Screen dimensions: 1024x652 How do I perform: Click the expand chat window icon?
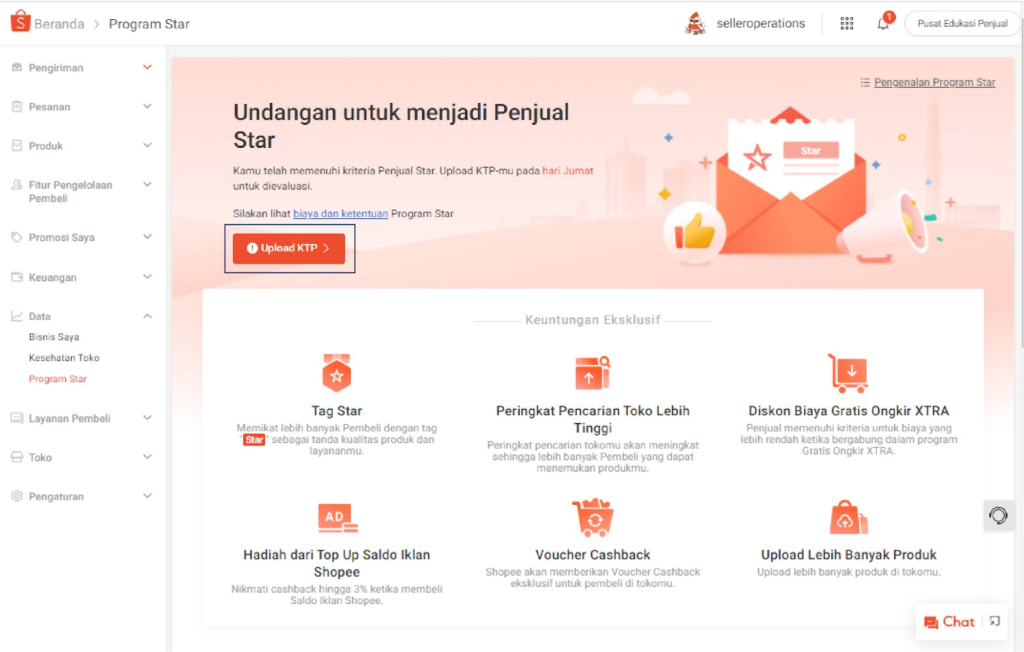pos(995,621)
